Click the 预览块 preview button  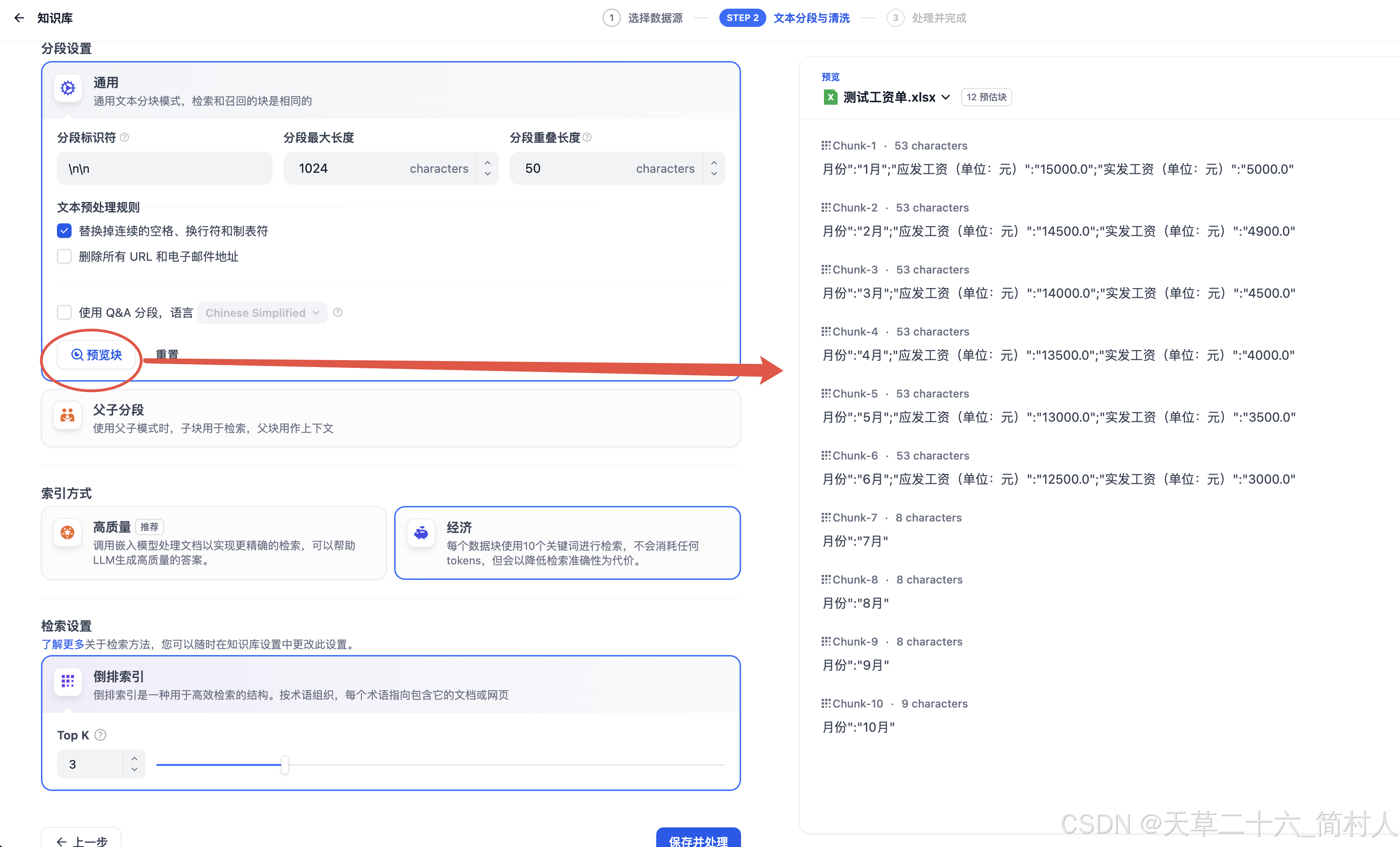pos(97,354)
